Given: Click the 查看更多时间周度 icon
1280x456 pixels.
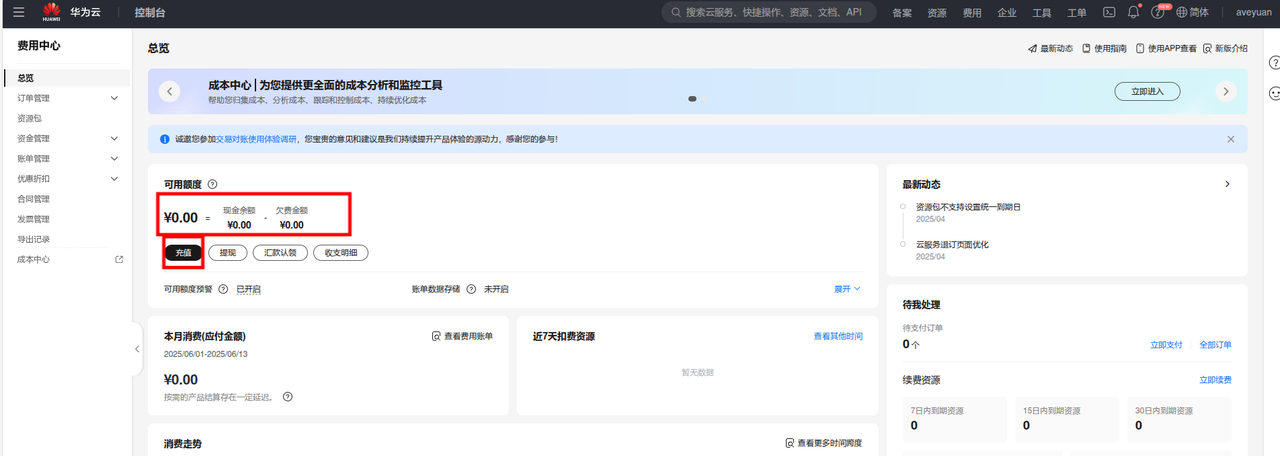Looking at the screenshot, I should [x=790, y=443].
